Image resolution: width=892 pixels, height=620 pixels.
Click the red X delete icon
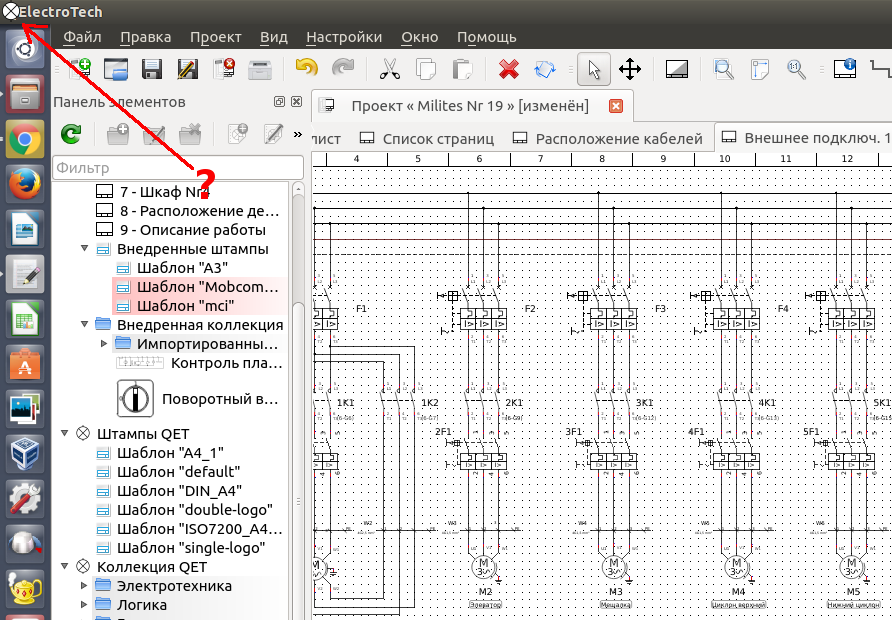(x=509, y=69)
